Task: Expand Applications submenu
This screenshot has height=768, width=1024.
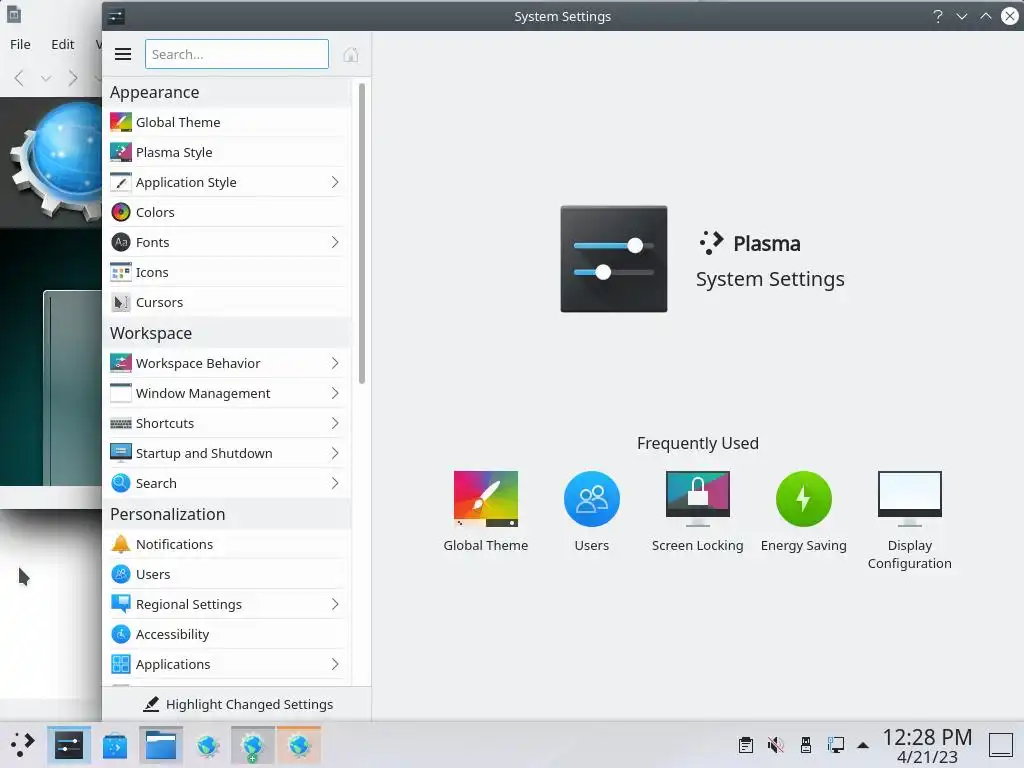Action: tap(334, 664)
